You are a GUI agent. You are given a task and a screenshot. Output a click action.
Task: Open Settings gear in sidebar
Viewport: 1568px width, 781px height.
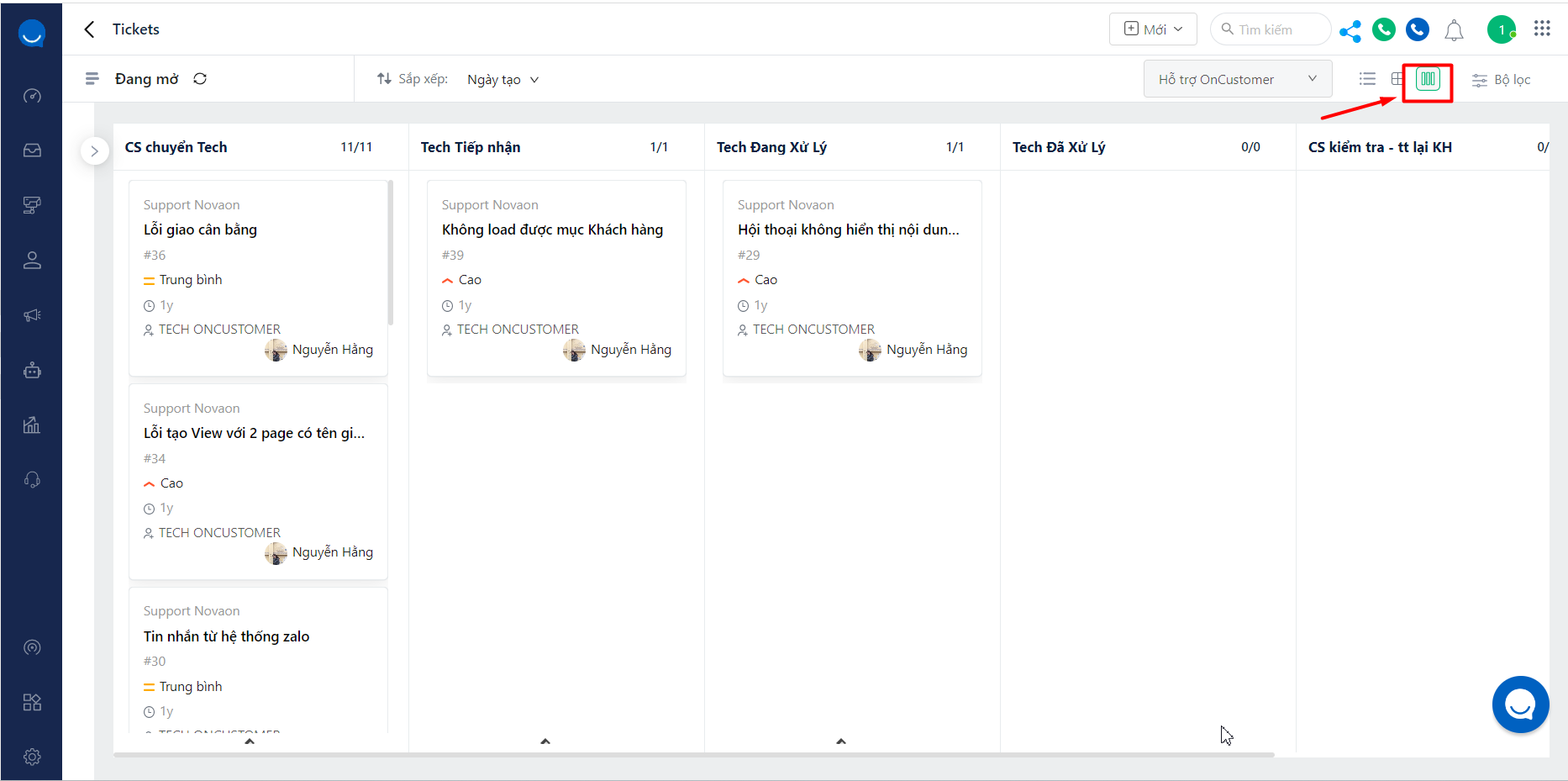(32, 757)
